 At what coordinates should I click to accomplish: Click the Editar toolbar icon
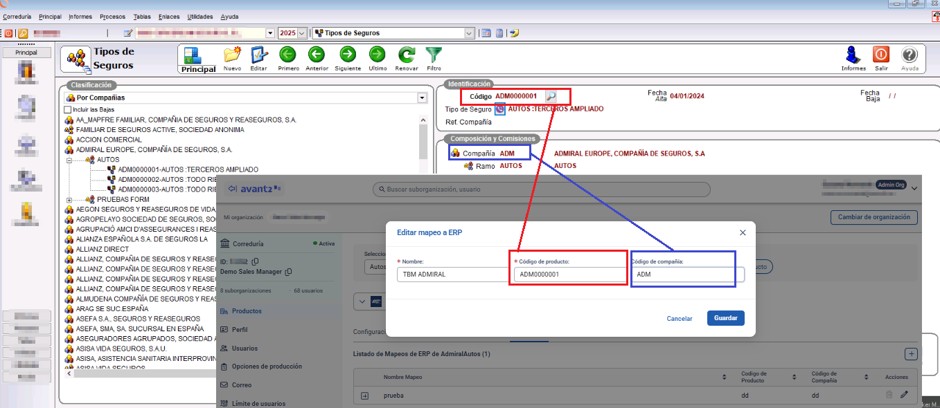click(259, 55)
